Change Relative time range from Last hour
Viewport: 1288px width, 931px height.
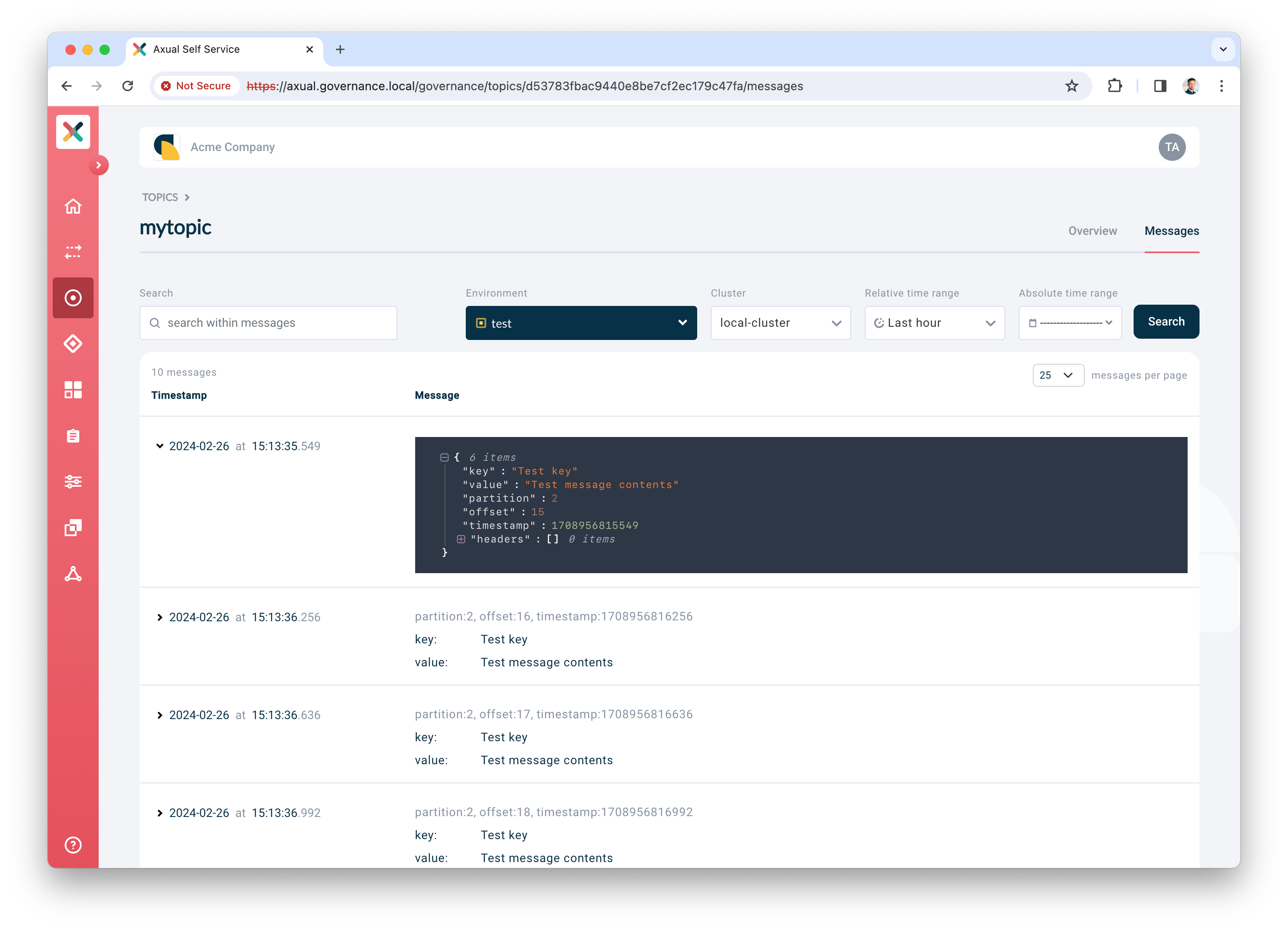click(934, 323)
